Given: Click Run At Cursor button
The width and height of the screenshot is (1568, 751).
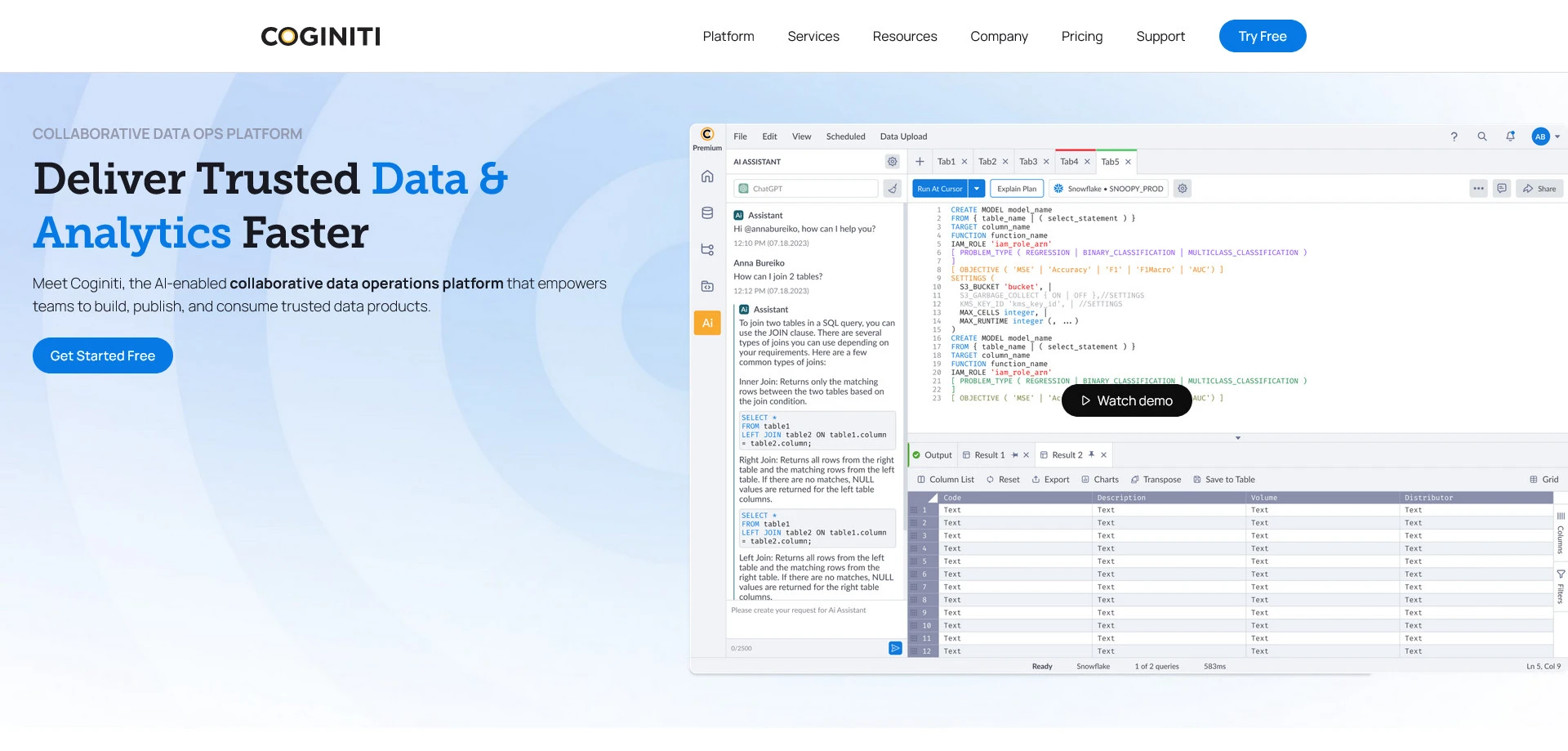Looking at the screenshot, I should [x=940, y=189].
